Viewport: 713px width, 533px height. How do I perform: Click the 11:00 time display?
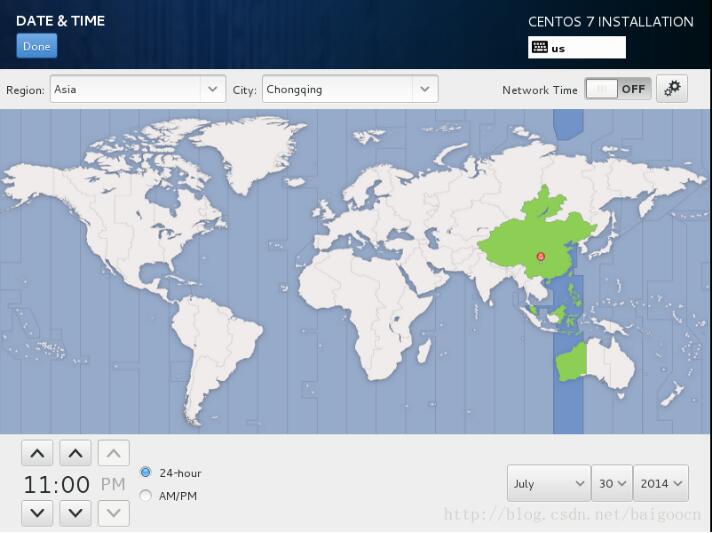(56, 484)
